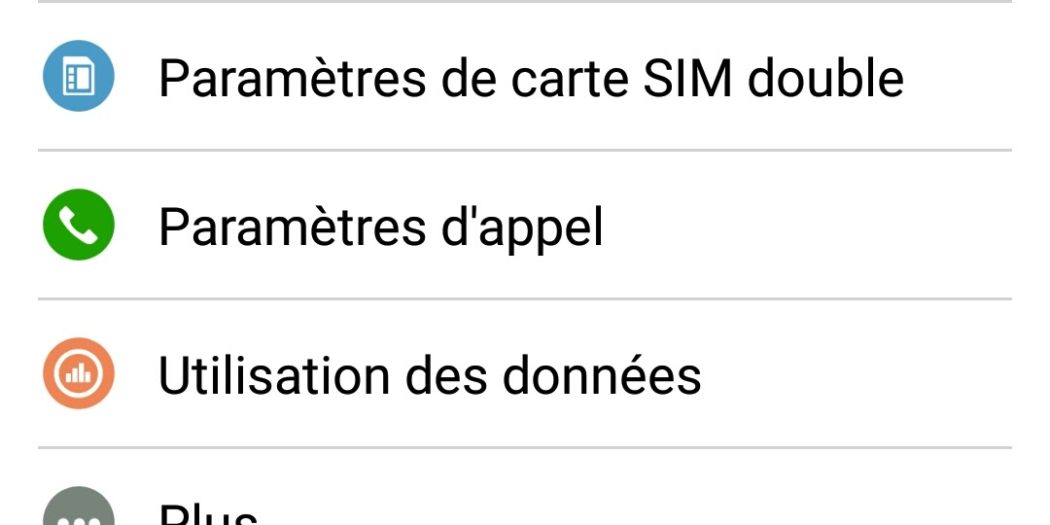Tap empty space right of Utilisation des données
This screenshot has width=1050, height=525.
pos(860,375)
